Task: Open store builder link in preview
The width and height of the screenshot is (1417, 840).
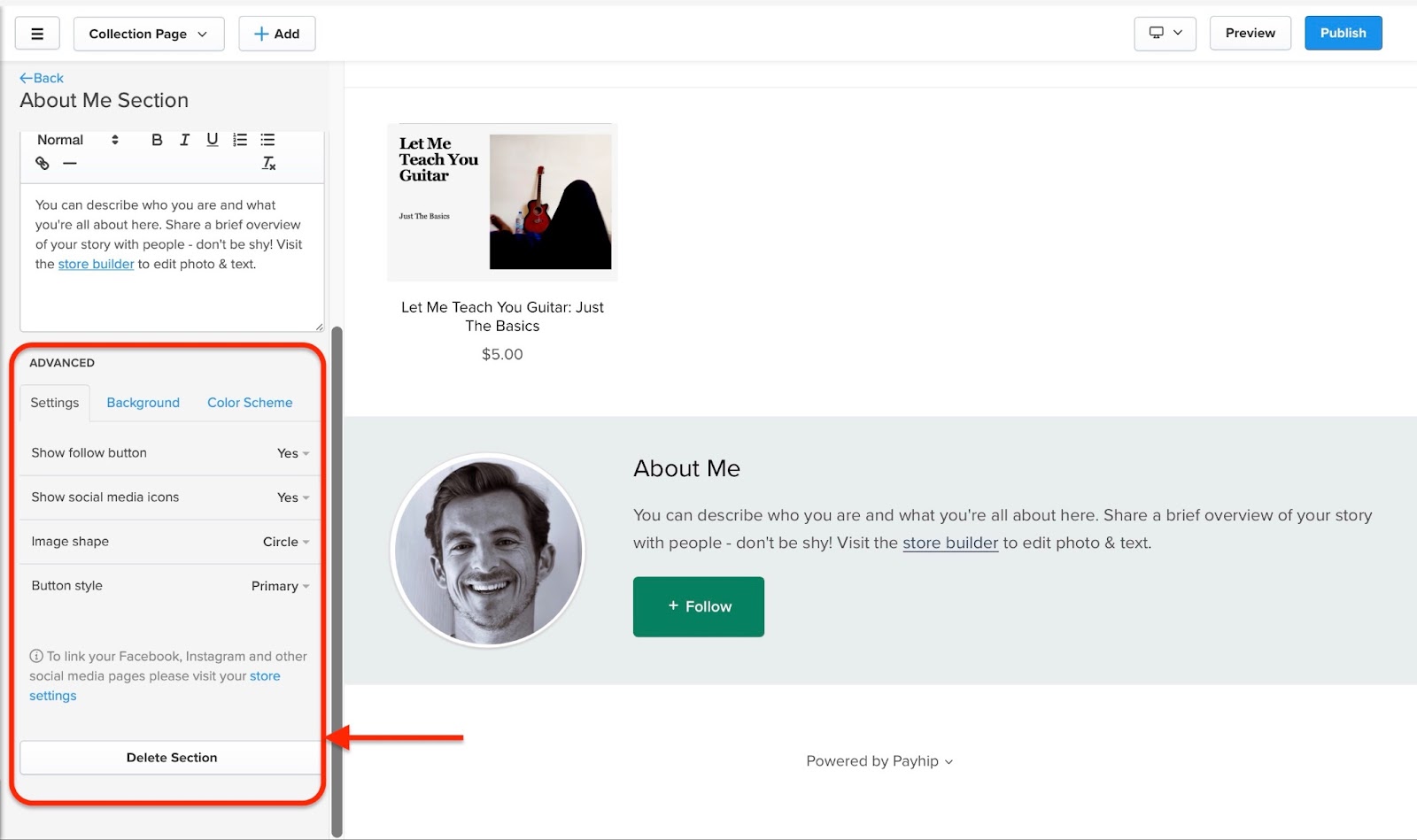Action: tap(950, 543)
